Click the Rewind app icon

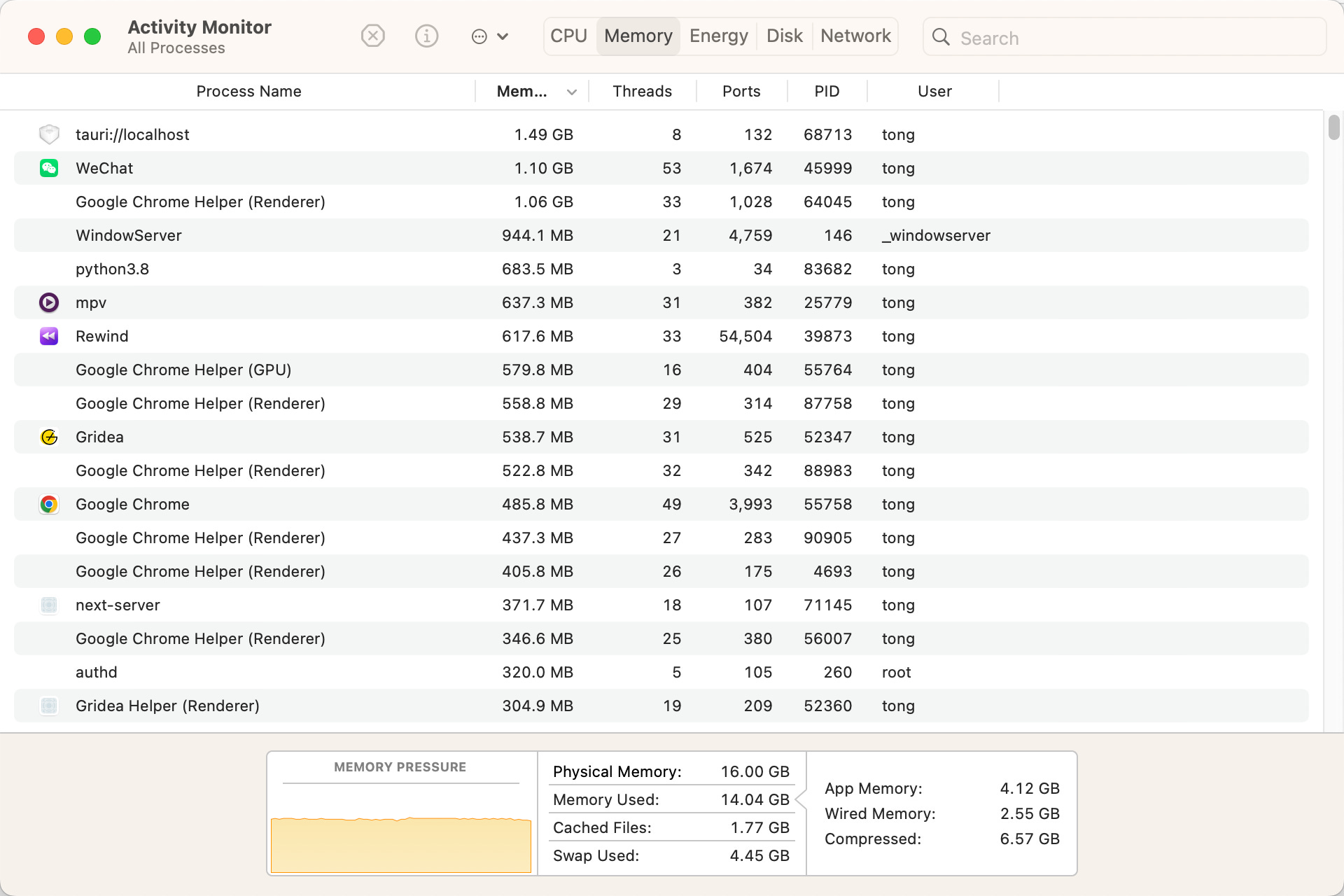tap(49, 336)
